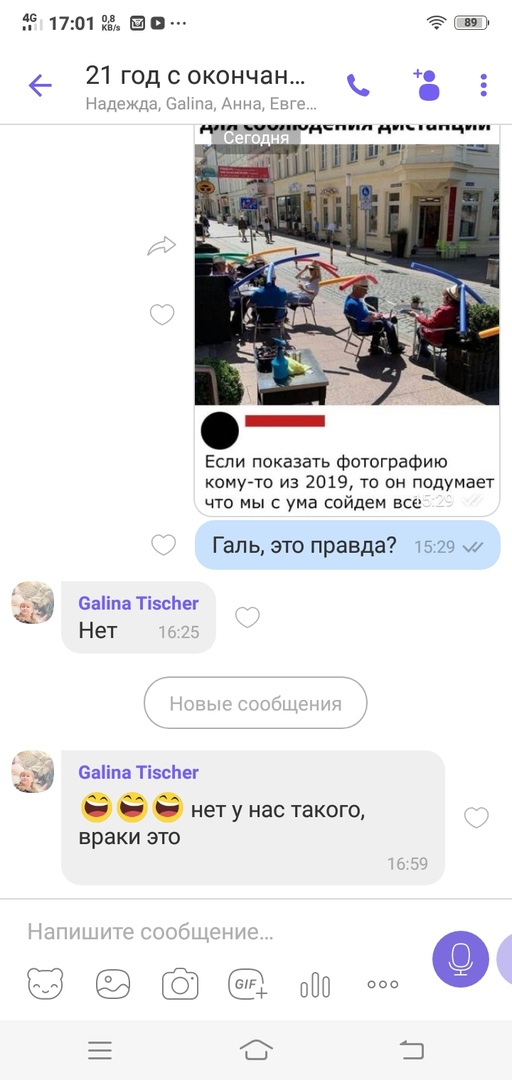This screenshot has height=1080, width=512.
Task: Tap the back arrow in the chat header
Action: click(x=40, y=85)
